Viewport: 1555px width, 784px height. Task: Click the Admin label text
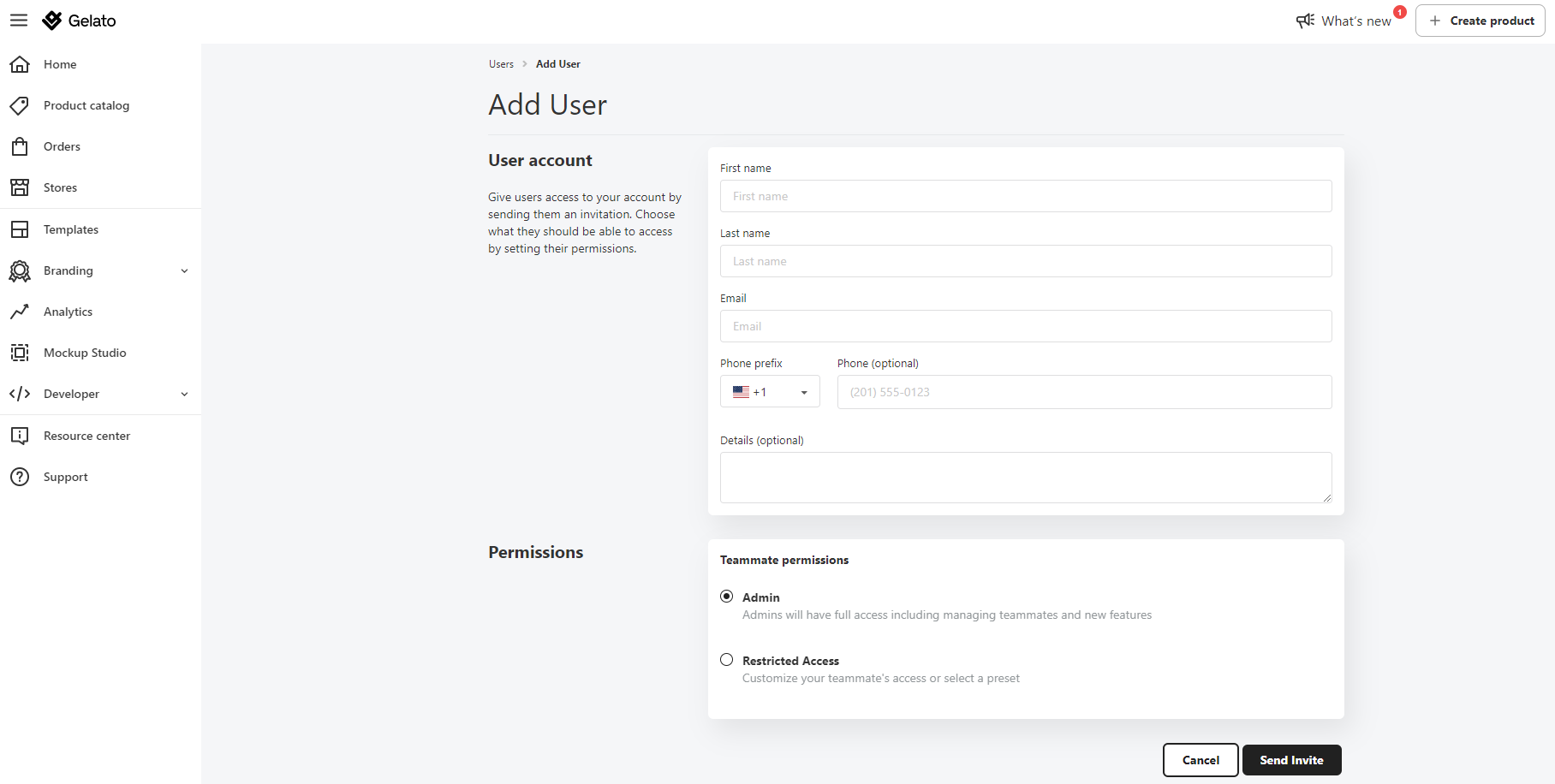pyautogui.click(x=761, y=597)
